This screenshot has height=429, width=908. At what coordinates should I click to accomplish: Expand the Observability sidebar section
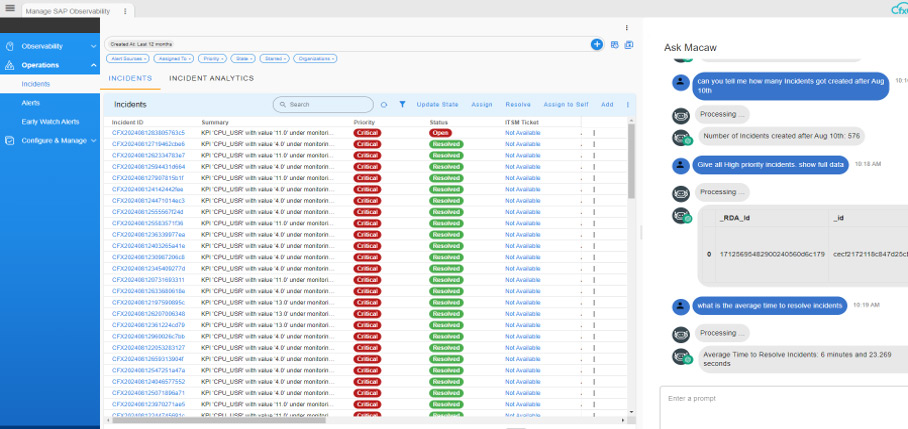click(x=93, y=46)
